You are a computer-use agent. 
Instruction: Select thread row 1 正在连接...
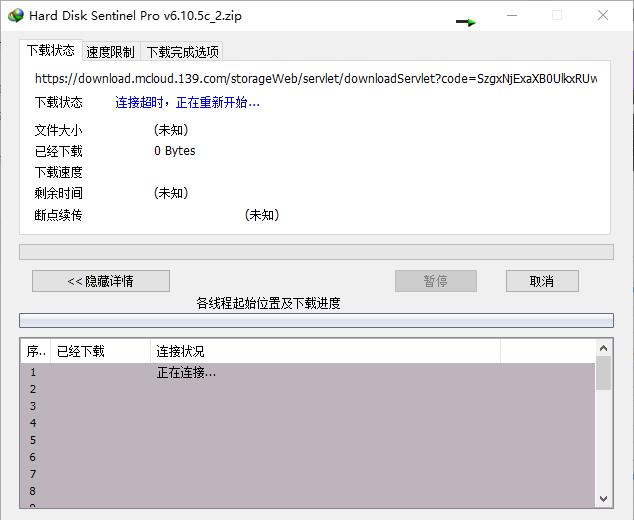click(x=308, y=372)
